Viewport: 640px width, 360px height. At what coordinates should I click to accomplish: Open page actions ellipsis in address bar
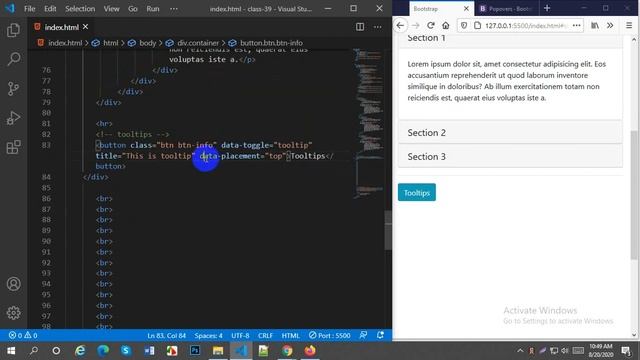pyautogui.click(x=576, y=26)
